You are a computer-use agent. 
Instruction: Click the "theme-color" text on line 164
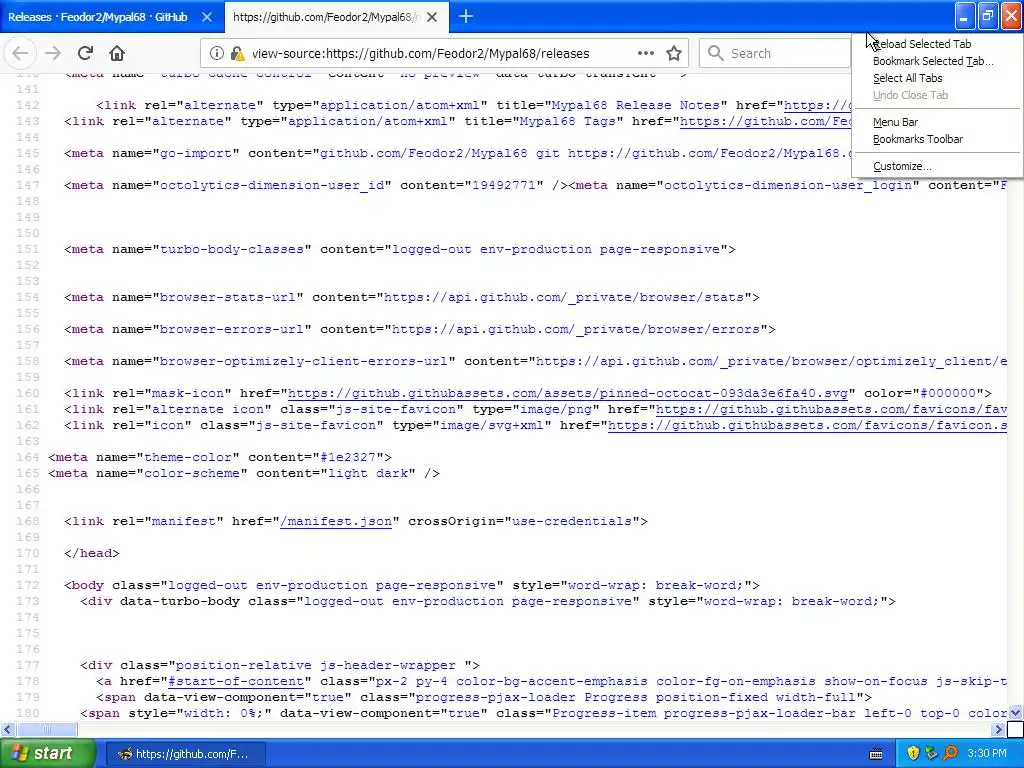[x=188, y=457]
